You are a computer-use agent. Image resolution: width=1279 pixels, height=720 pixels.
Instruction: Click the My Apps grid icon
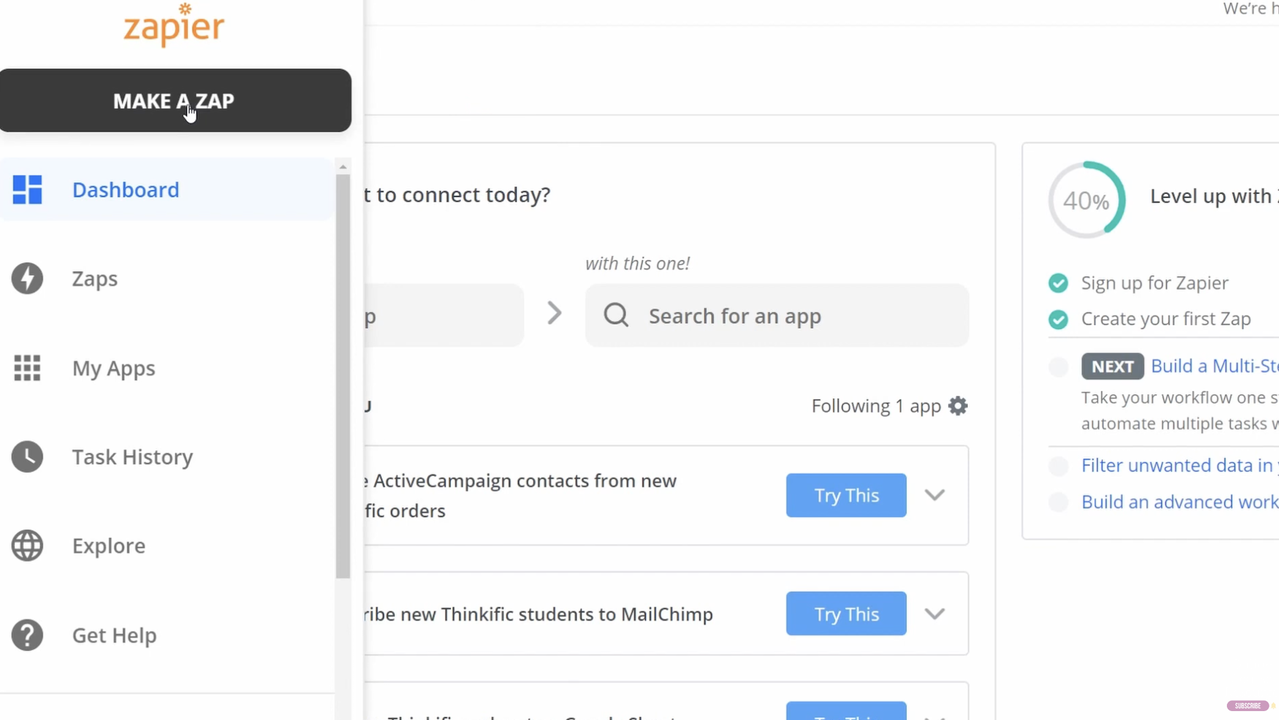point(27,368)
